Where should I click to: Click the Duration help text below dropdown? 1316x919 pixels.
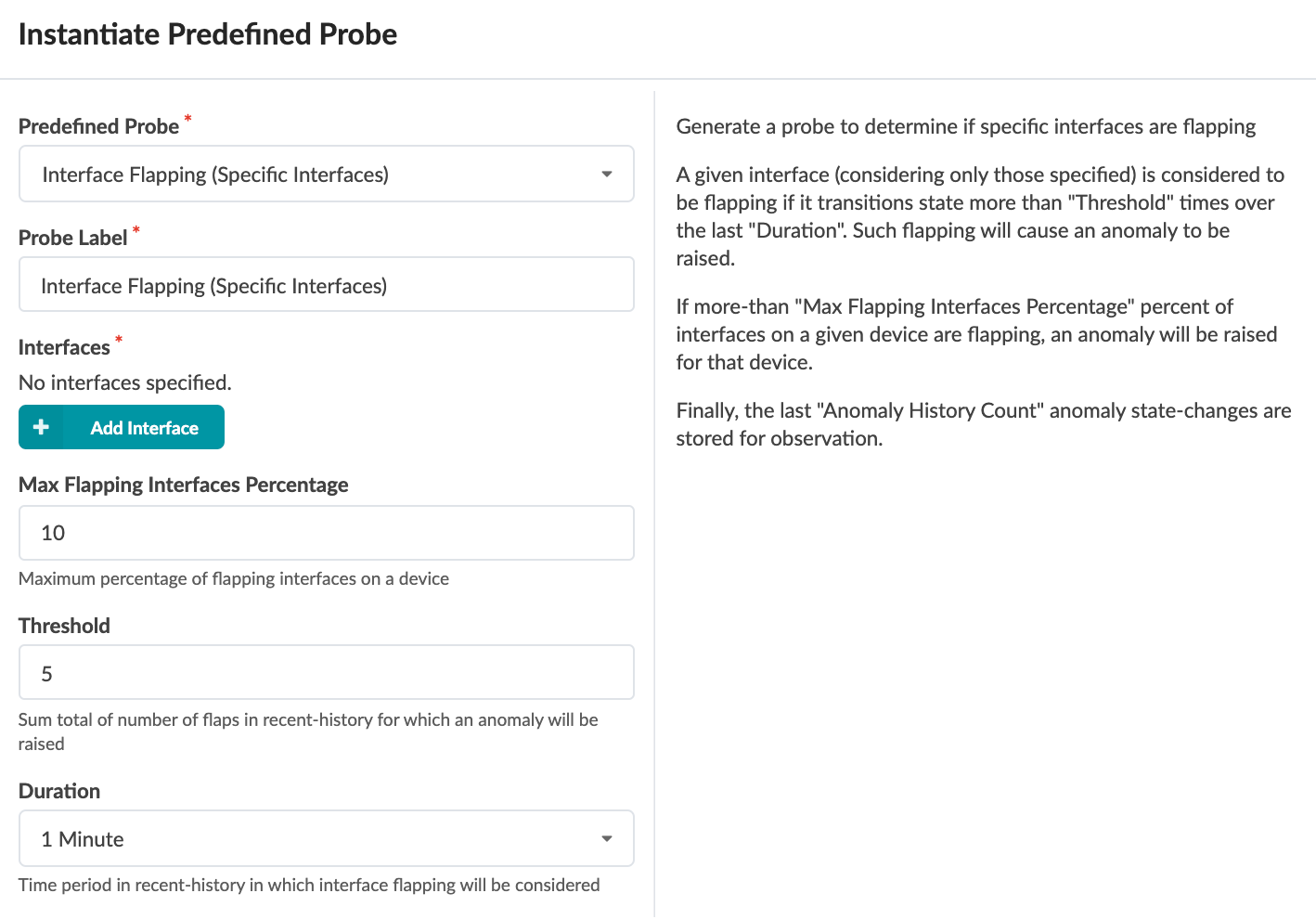point(309,885)
